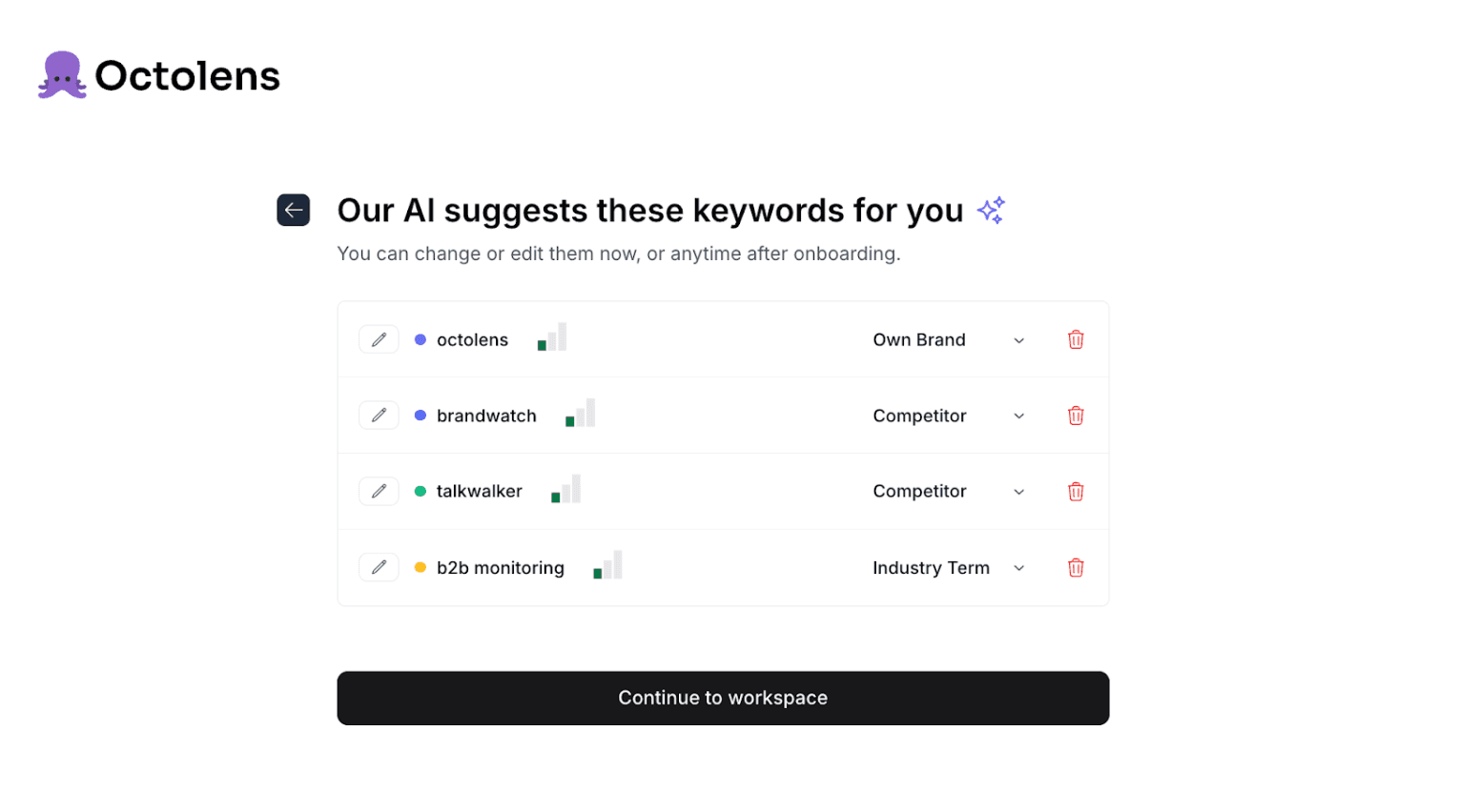
Task: Edit the octolens keyword
Action: (379, 338)
